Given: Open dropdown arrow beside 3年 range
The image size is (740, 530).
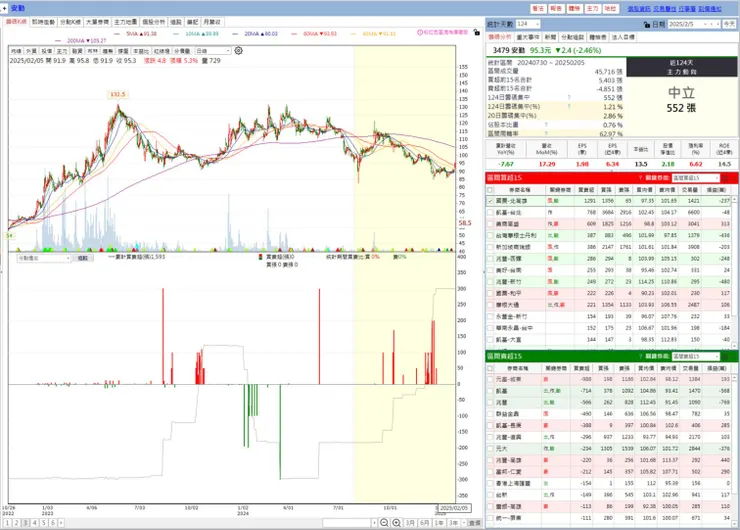Looking at the screenshot, I should point(464,523).
